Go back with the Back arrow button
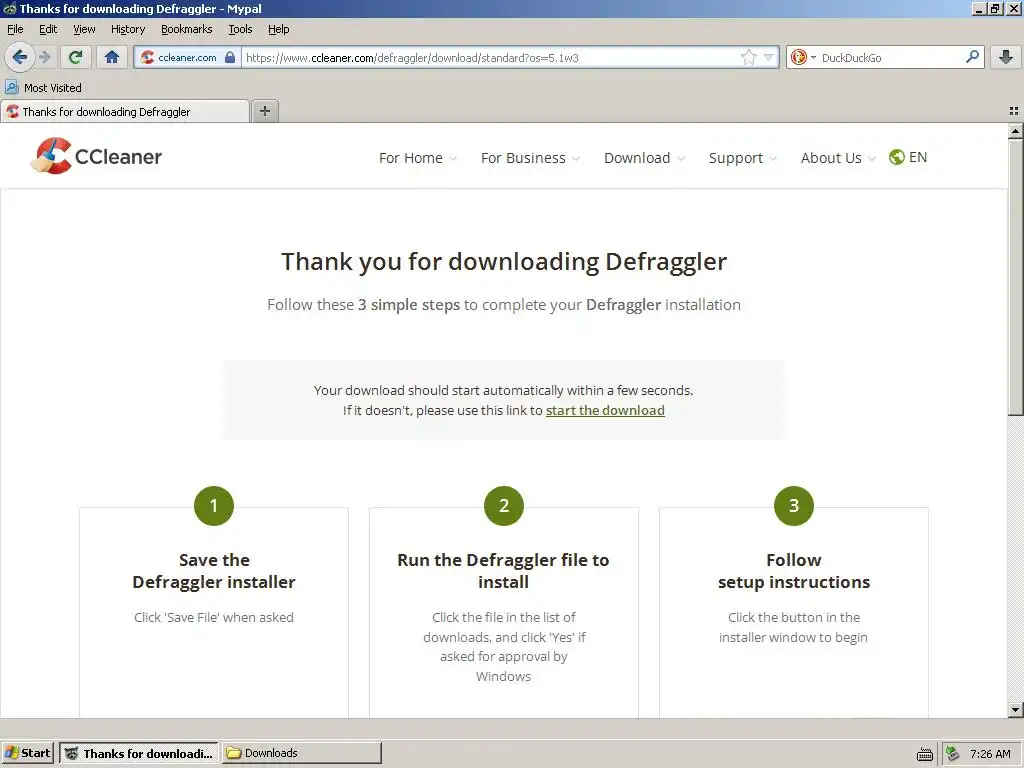Screen dimensions: 1024x768 tap(20, 57)
